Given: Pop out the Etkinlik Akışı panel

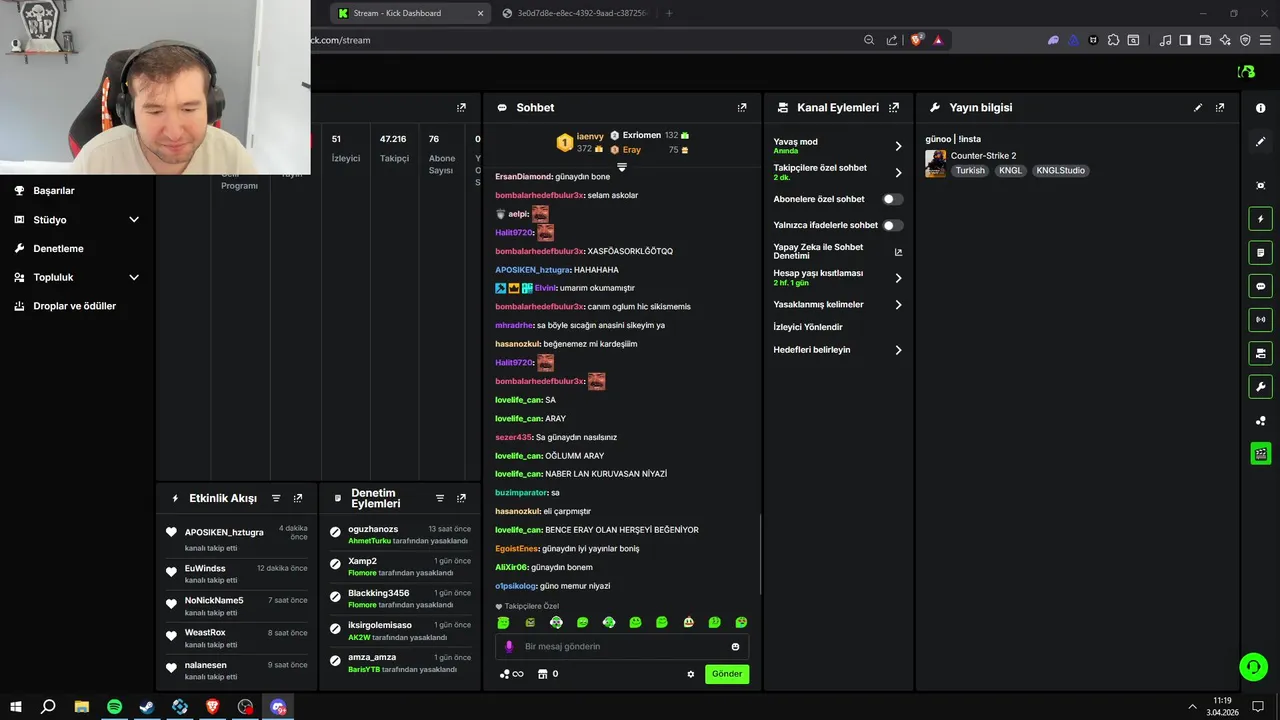Looking at the screenshot, I should tap(297, 498).
